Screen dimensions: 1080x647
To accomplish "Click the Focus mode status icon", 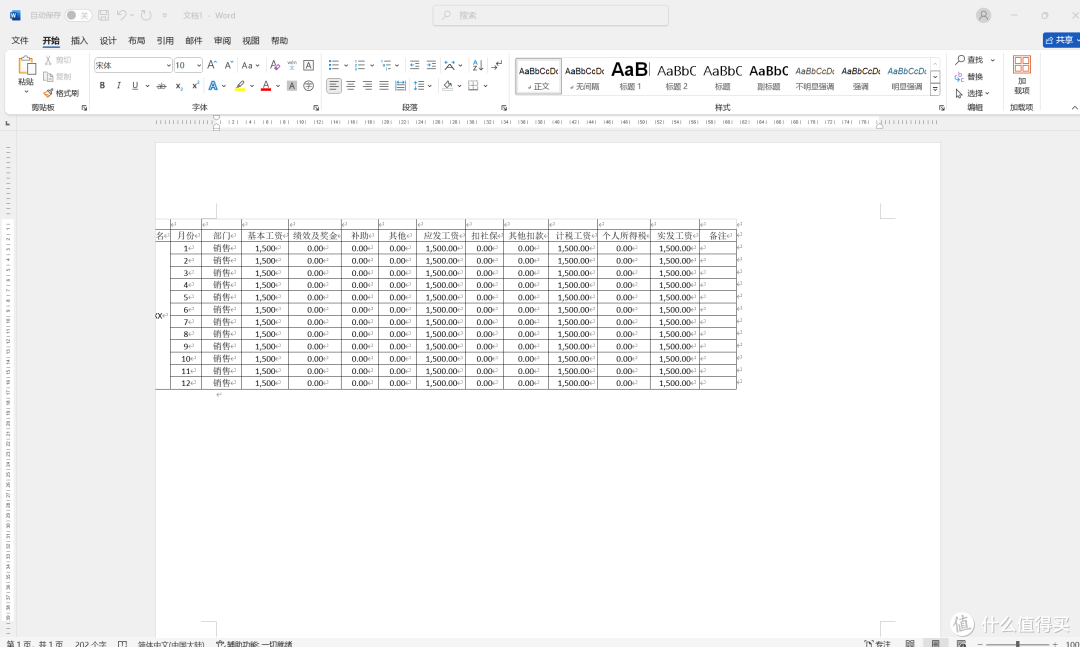I will tap(878, 644).
